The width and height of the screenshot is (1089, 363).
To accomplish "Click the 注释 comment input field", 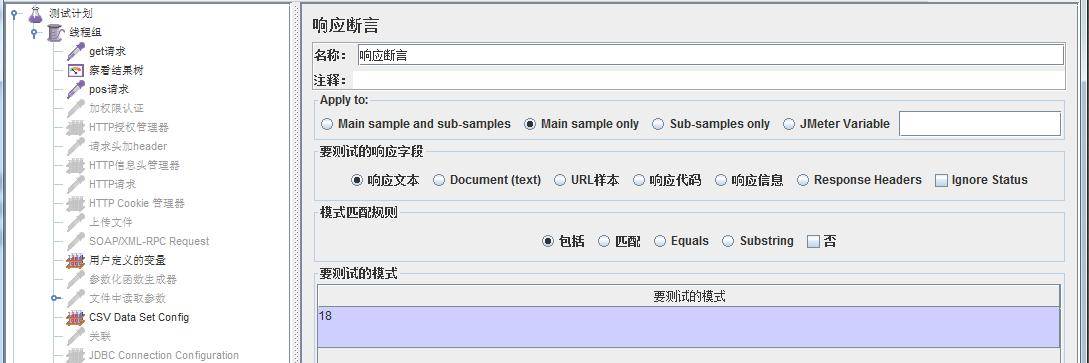I will pyautogui.click(x=708, y=80).
